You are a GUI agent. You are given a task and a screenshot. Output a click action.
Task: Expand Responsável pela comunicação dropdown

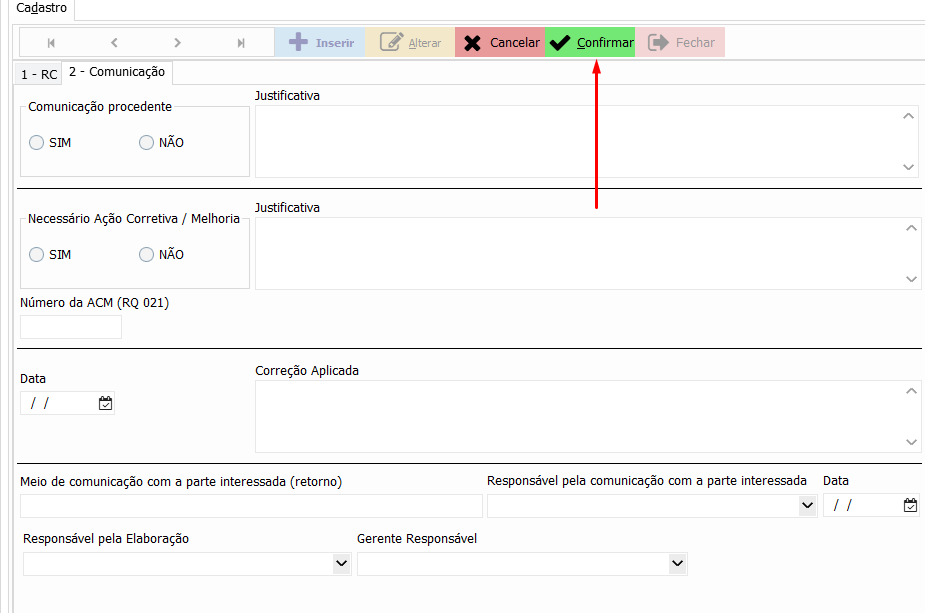coord(808,506)
